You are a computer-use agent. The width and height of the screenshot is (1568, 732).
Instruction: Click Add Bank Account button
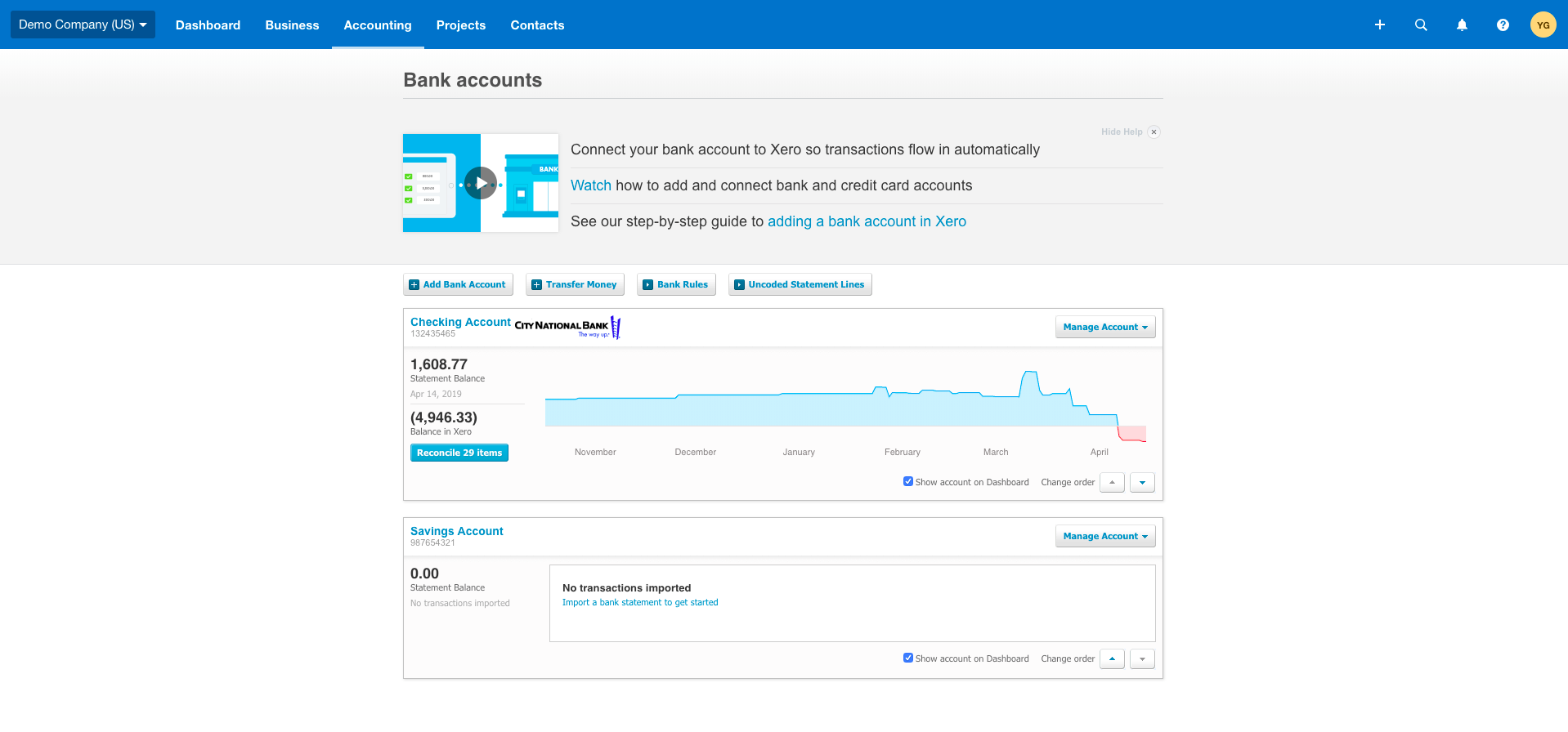[x=458, y=284]
